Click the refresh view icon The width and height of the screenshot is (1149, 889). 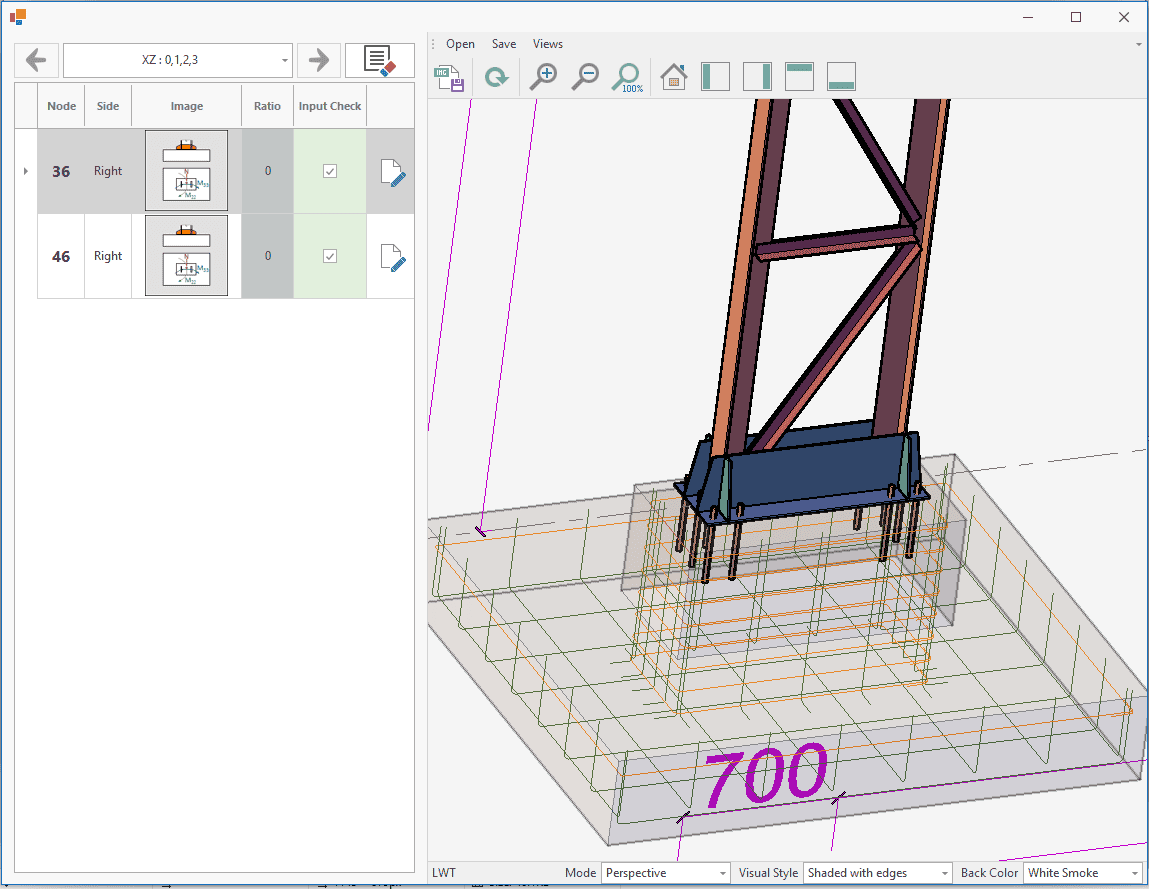[496, 77]
